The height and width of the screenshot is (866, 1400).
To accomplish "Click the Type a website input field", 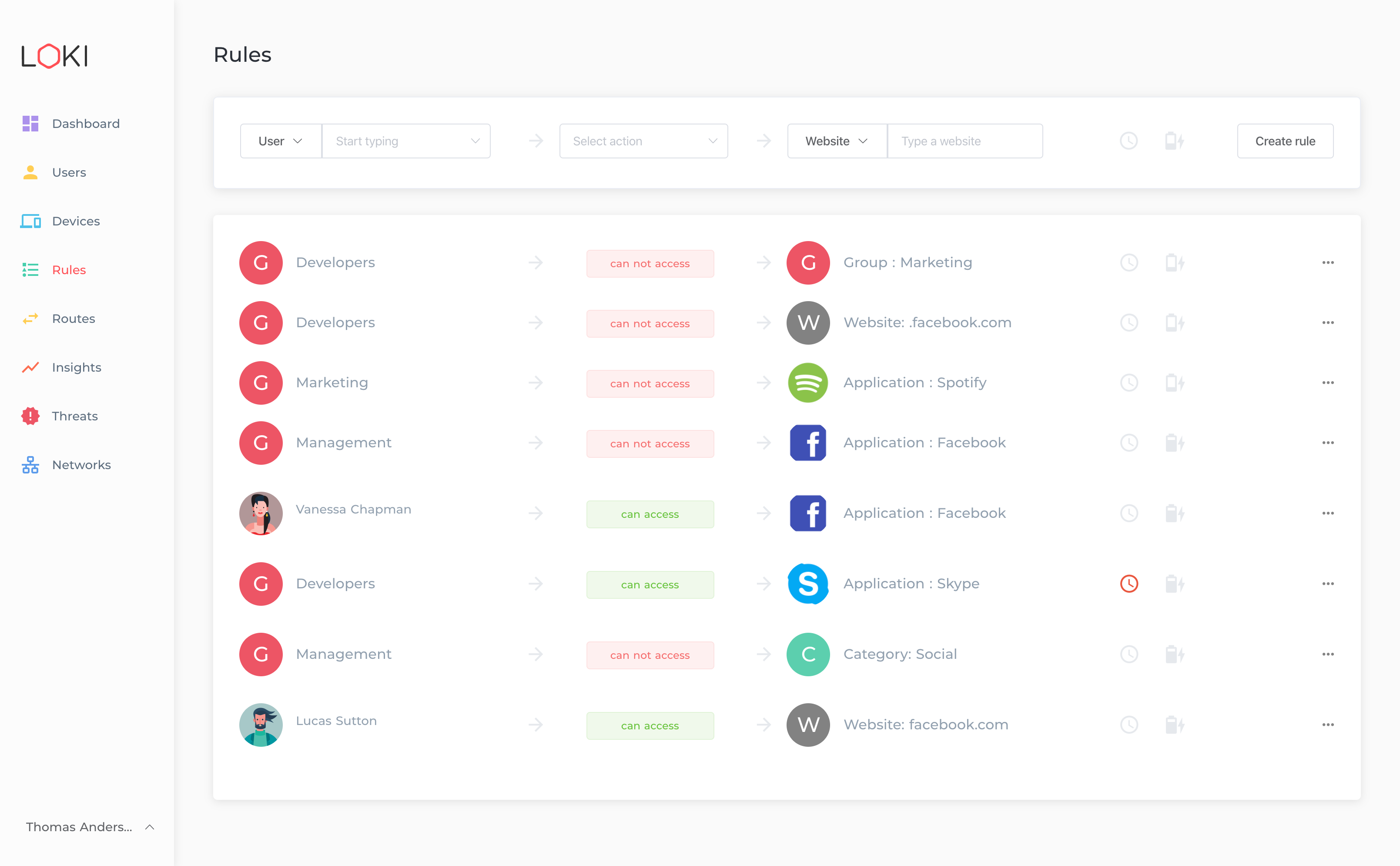I will pyautogui.click(x=965, y=141).
